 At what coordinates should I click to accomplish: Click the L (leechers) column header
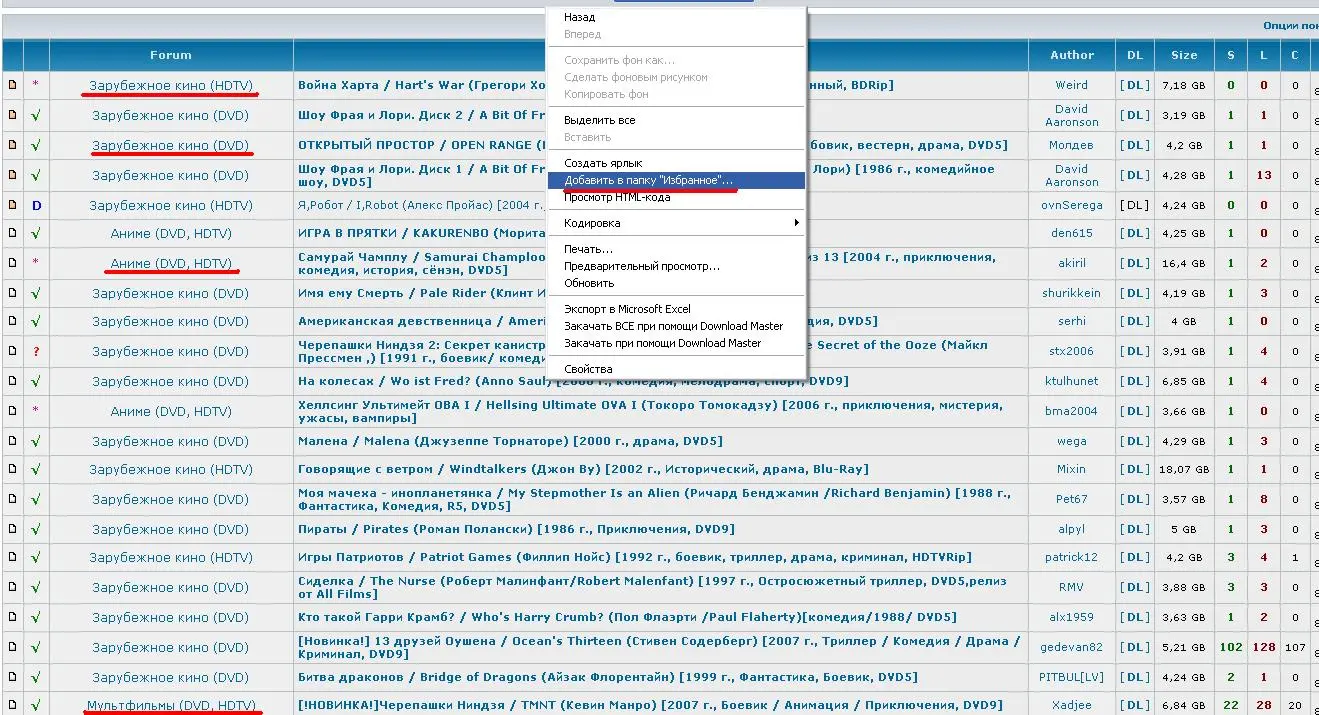tap(1264, 55)
